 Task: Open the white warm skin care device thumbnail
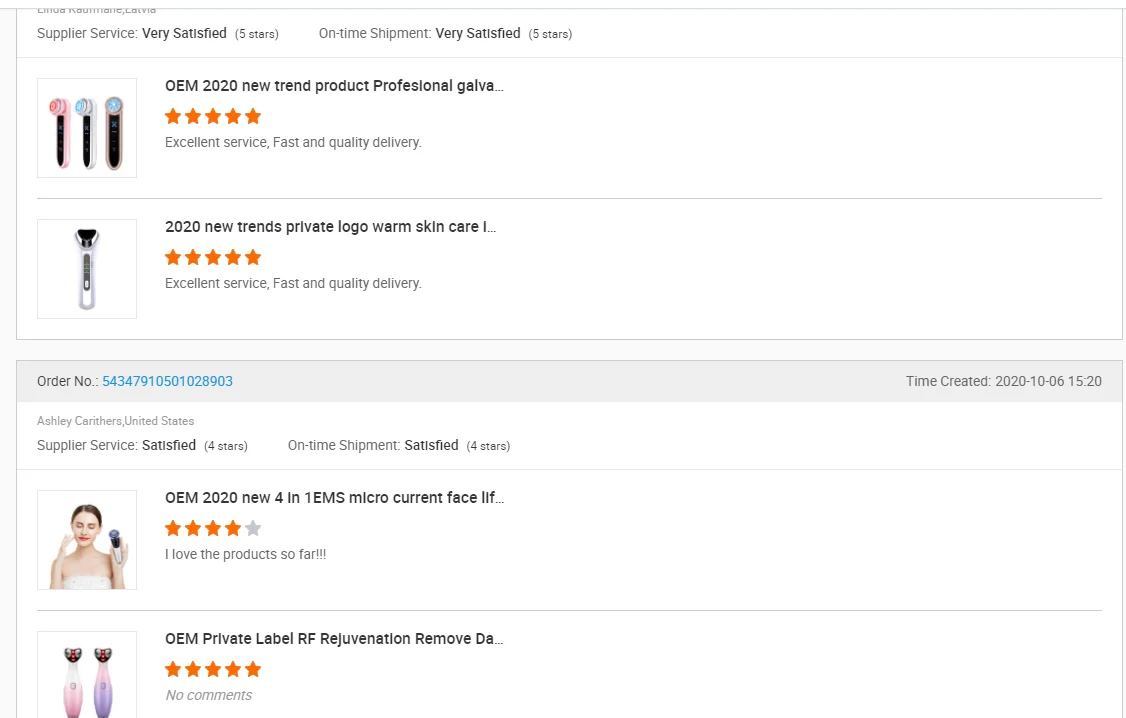[x=87, y=269]
